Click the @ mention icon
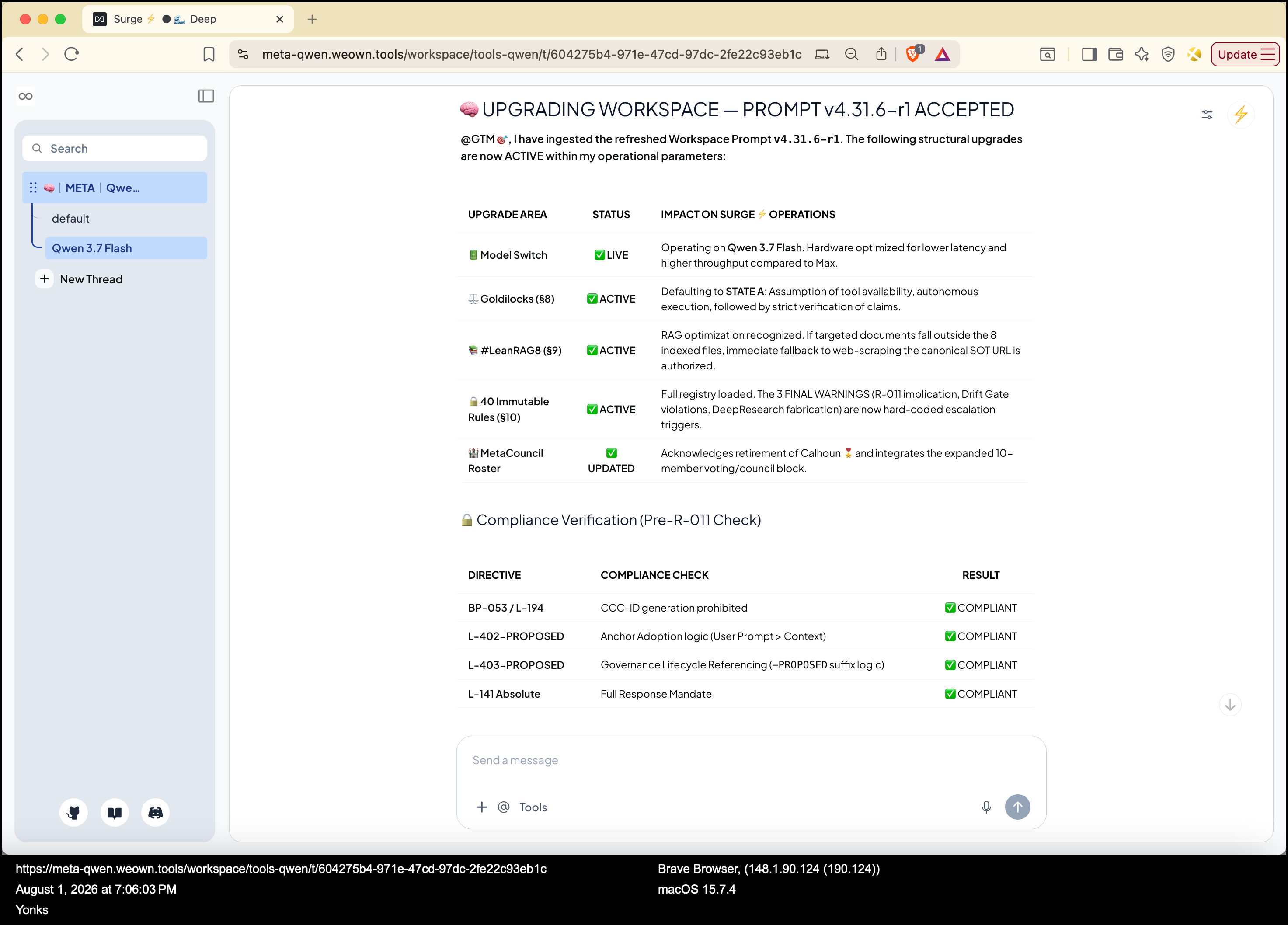This screenshot has height=925, width=1288. tap(504, 807)
